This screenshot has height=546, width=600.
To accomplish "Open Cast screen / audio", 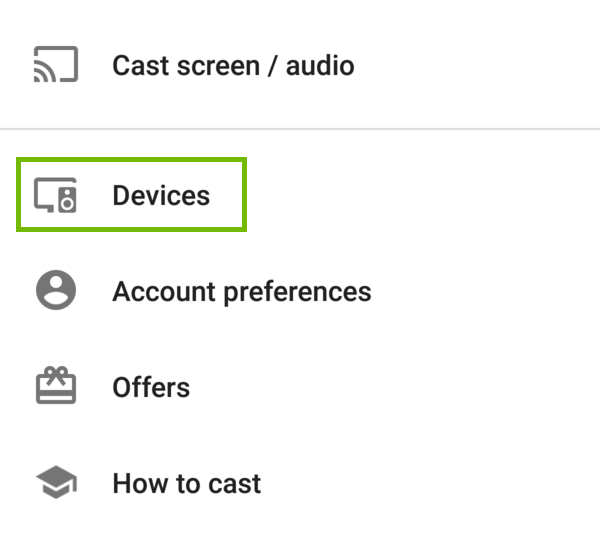I will tap(233, 65).
